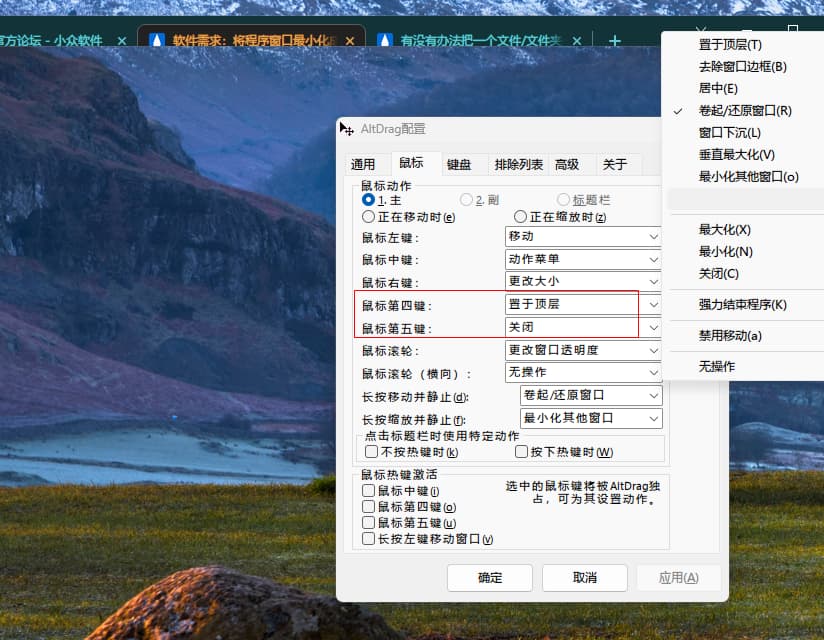Tick the 长按左键移动窗口(v) checkbox
The height and width of the screenshot is (640, 824).
tap(371, 539)
